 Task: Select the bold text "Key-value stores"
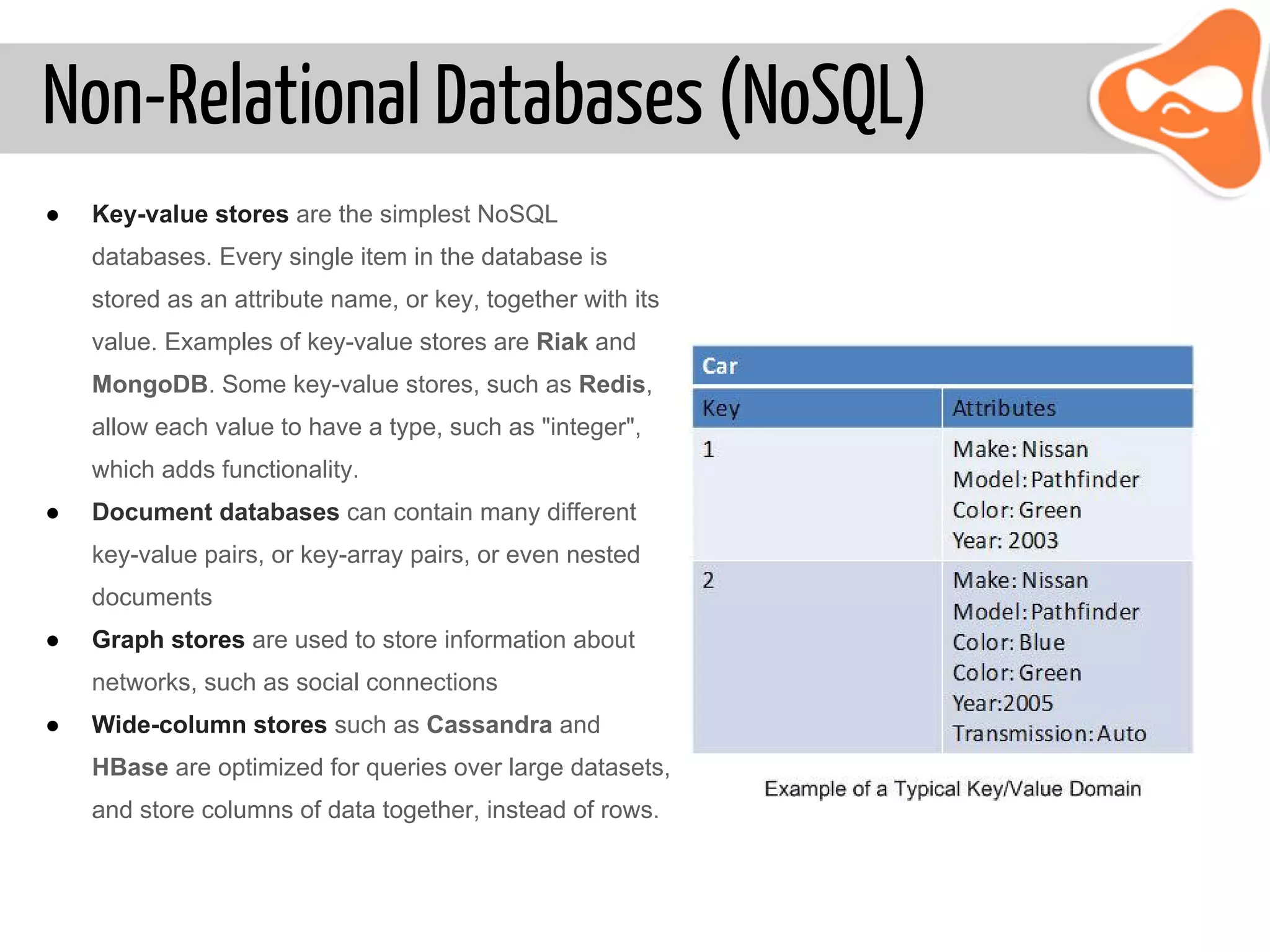click(x=190, y=214)
